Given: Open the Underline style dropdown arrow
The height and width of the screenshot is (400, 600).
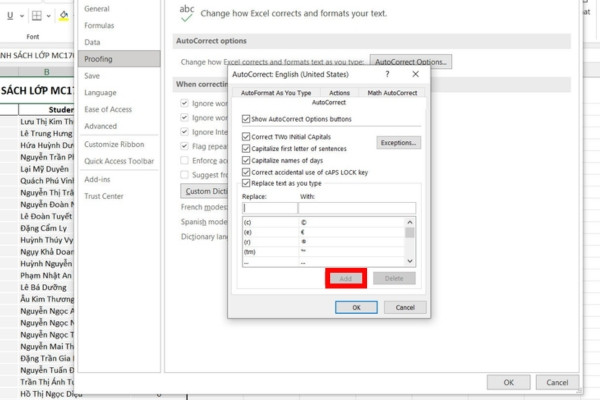Looking at the screenshot, I should click(22, 16).
